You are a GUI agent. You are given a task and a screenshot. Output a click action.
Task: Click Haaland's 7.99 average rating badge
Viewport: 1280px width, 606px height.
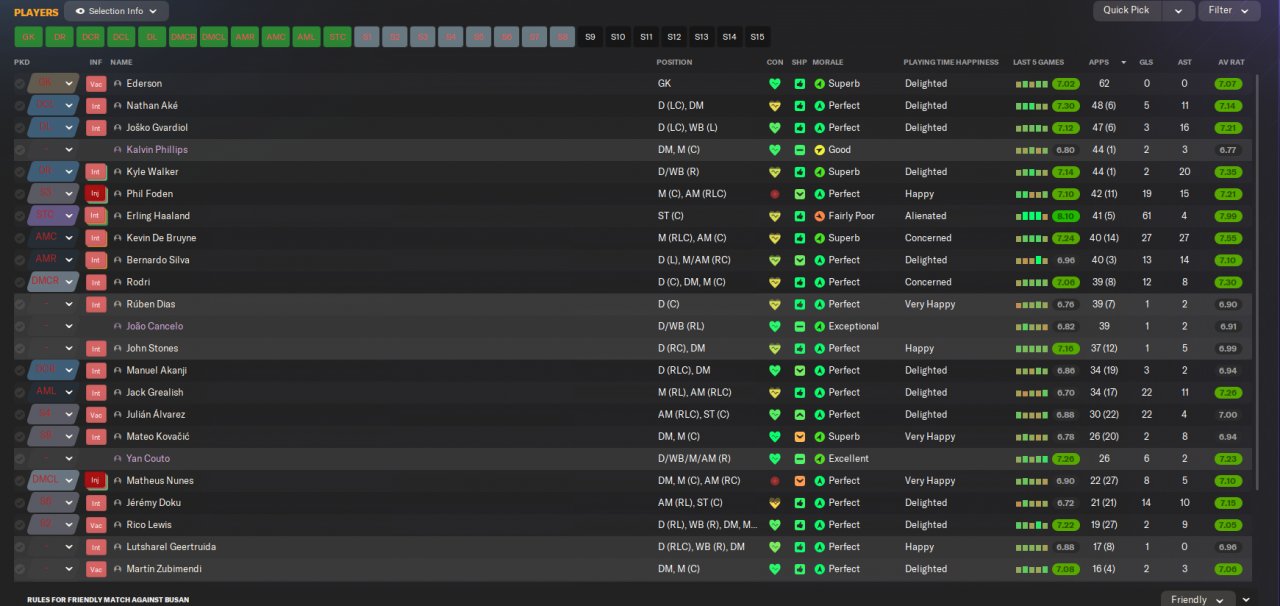point(1228,216)
